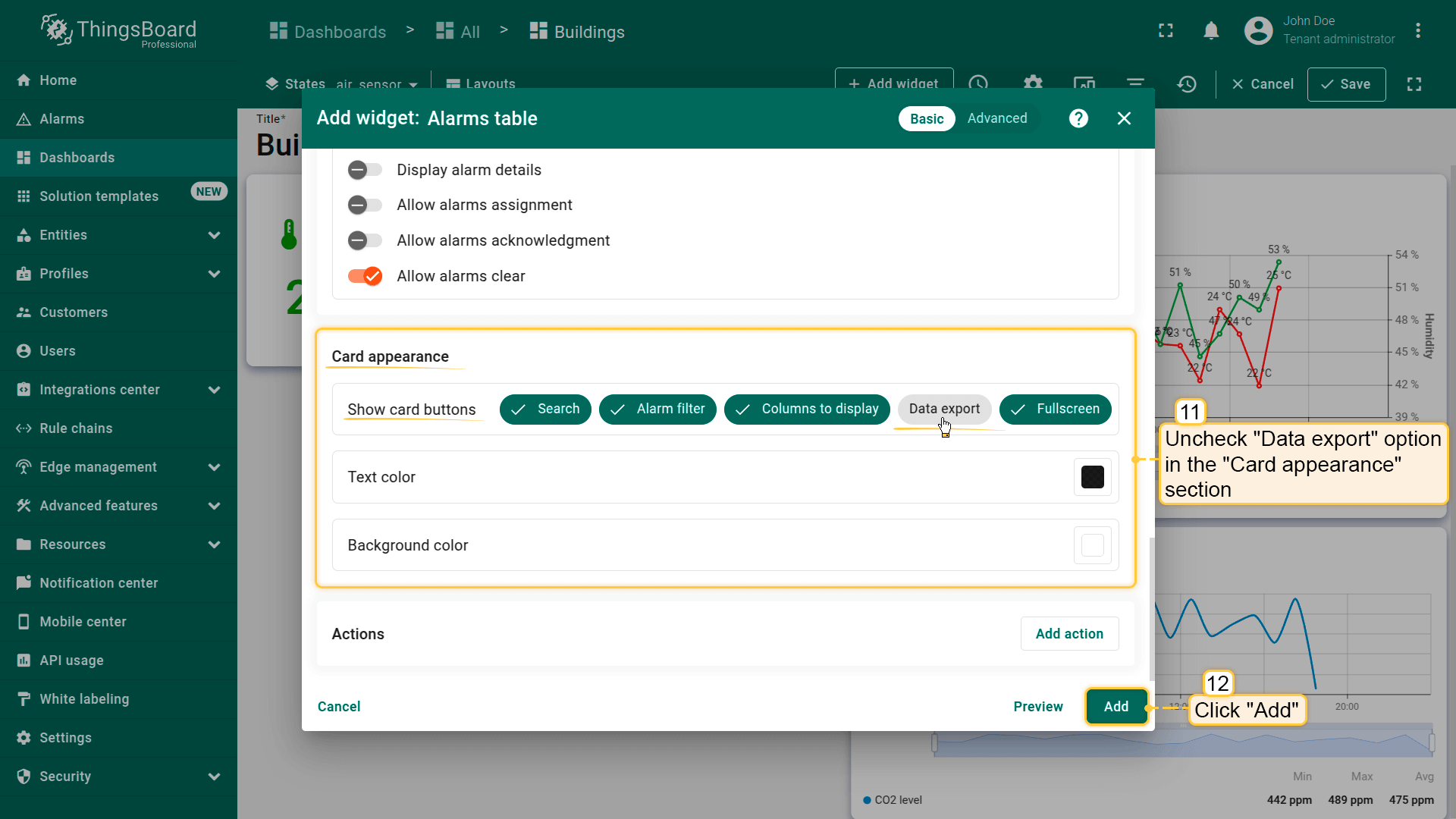Switch to the Advanced tab
Viewport: 1456px width, 819px height.
(996, 118)
